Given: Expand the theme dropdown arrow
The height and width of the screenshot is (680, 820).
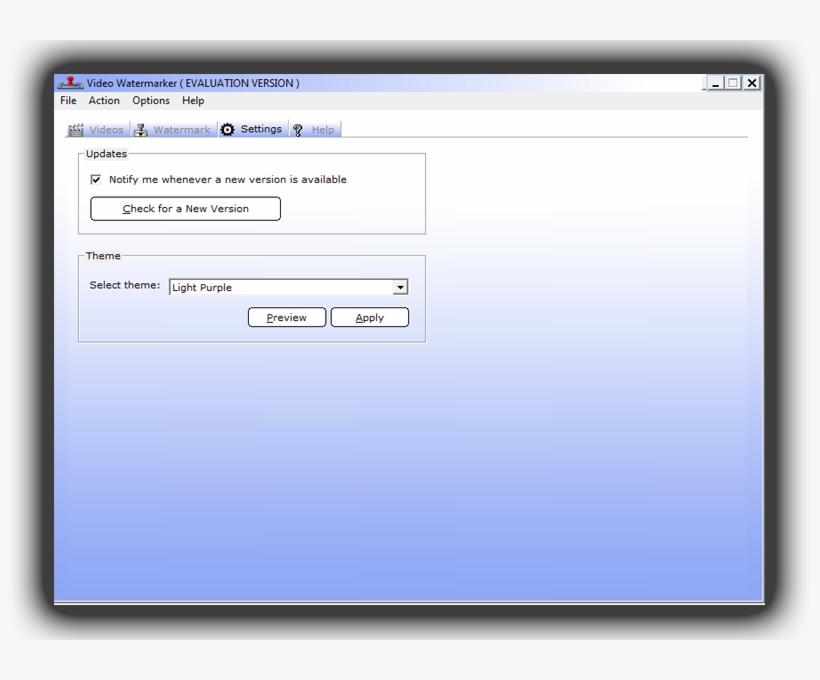Looking at the screenshot, I should 400,288.
